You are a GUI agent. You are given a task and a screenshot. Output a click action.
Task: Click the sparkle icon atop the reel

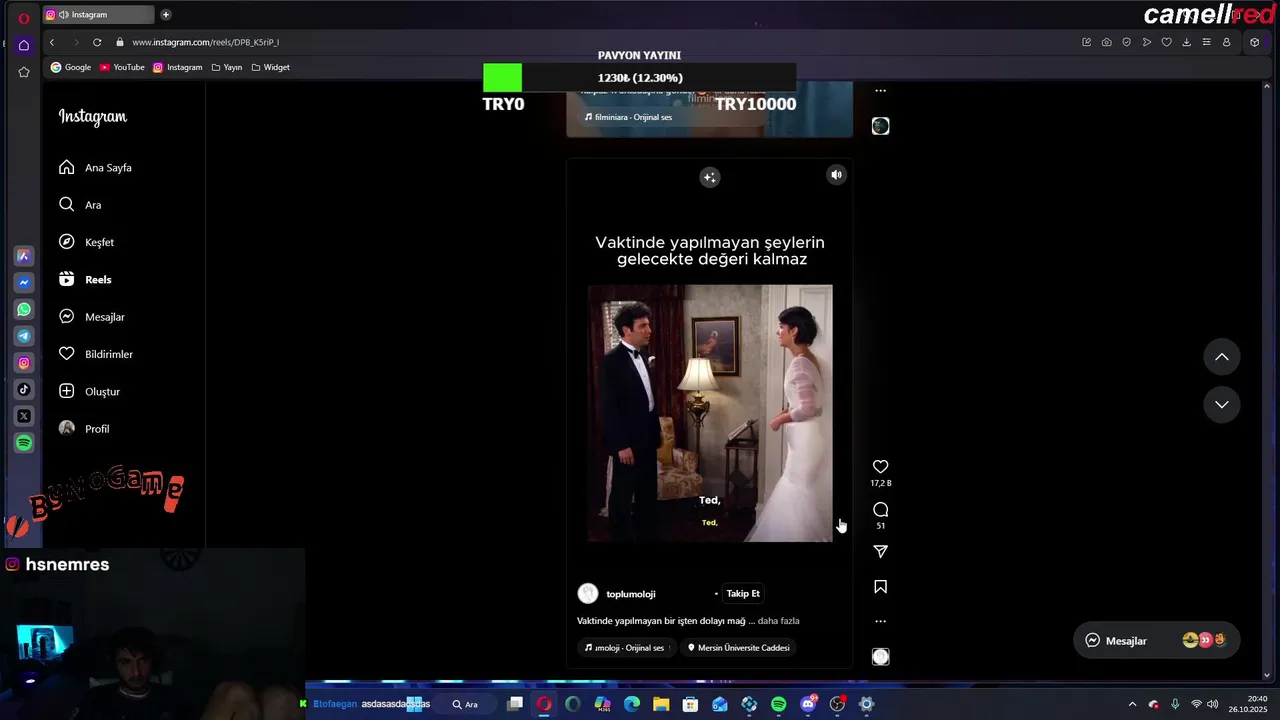tap(709, 177)
